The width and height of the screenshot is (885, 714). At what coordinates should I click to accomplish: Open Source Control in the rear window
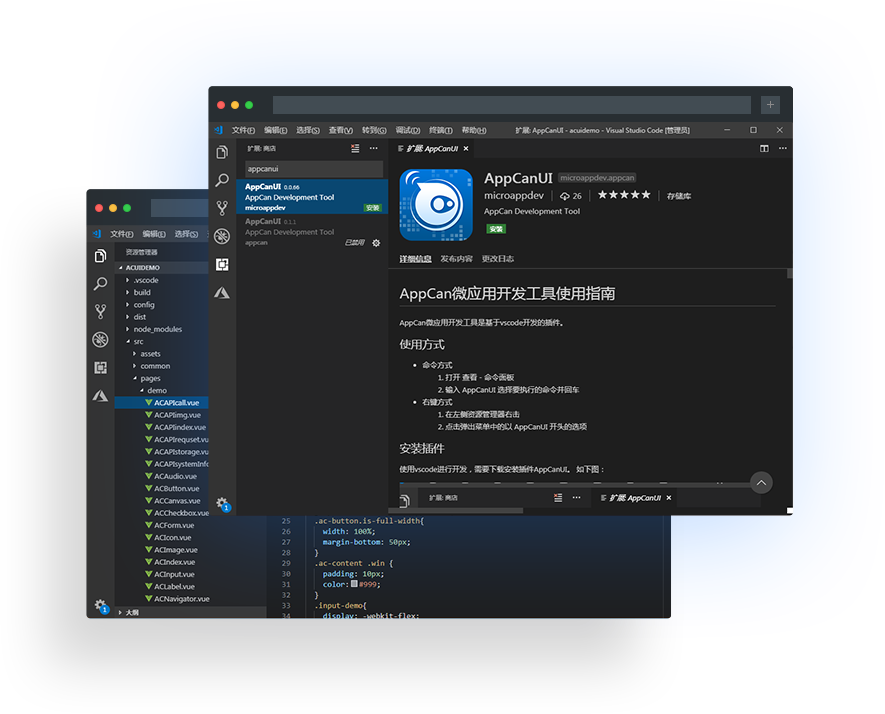100,311
